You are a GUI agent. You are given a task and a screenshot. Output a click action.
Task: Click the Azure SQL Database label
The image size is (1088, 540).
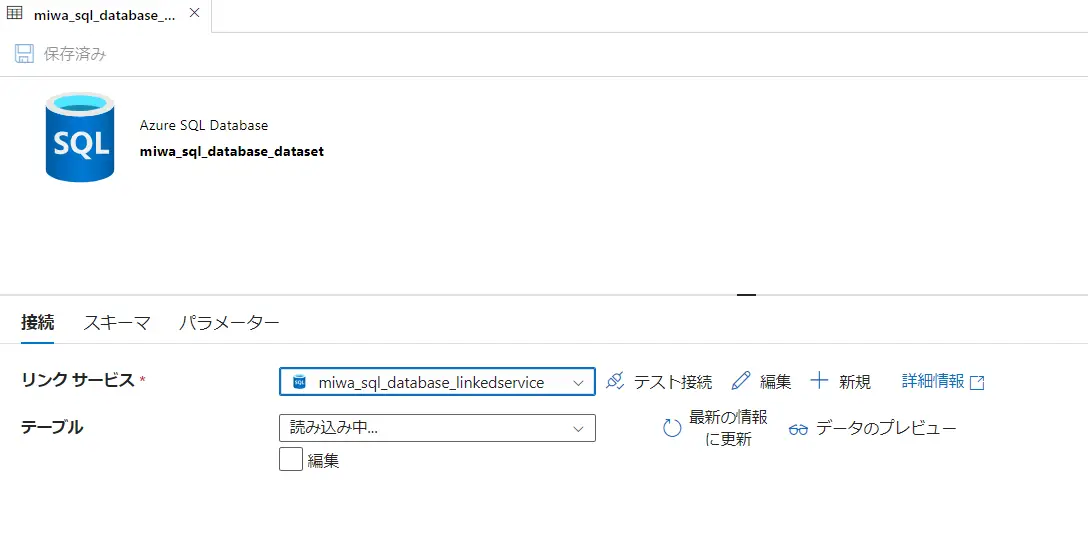(x=204, y=126)
